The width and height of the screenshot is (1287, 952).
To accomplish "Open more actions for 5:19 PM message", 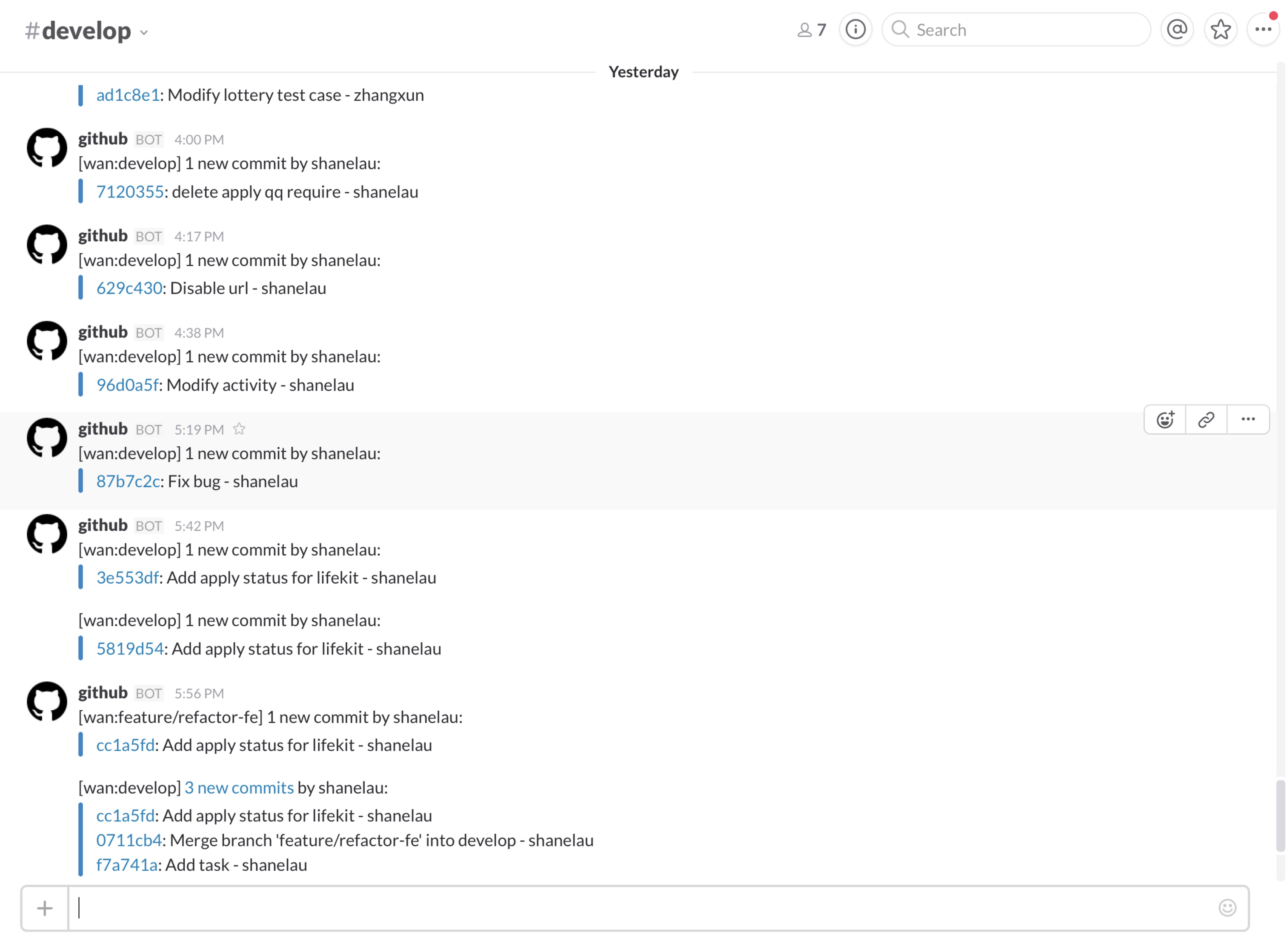I will [1248, 420].
